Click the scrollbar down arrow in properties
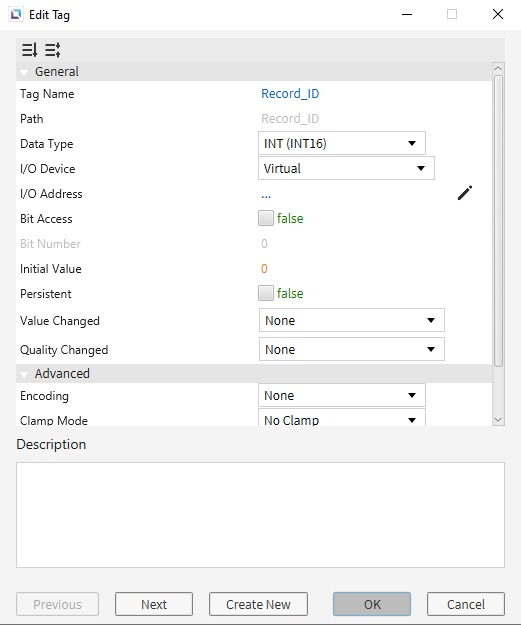This screenshot has width=521, height=625. click(x=498, y=420)
